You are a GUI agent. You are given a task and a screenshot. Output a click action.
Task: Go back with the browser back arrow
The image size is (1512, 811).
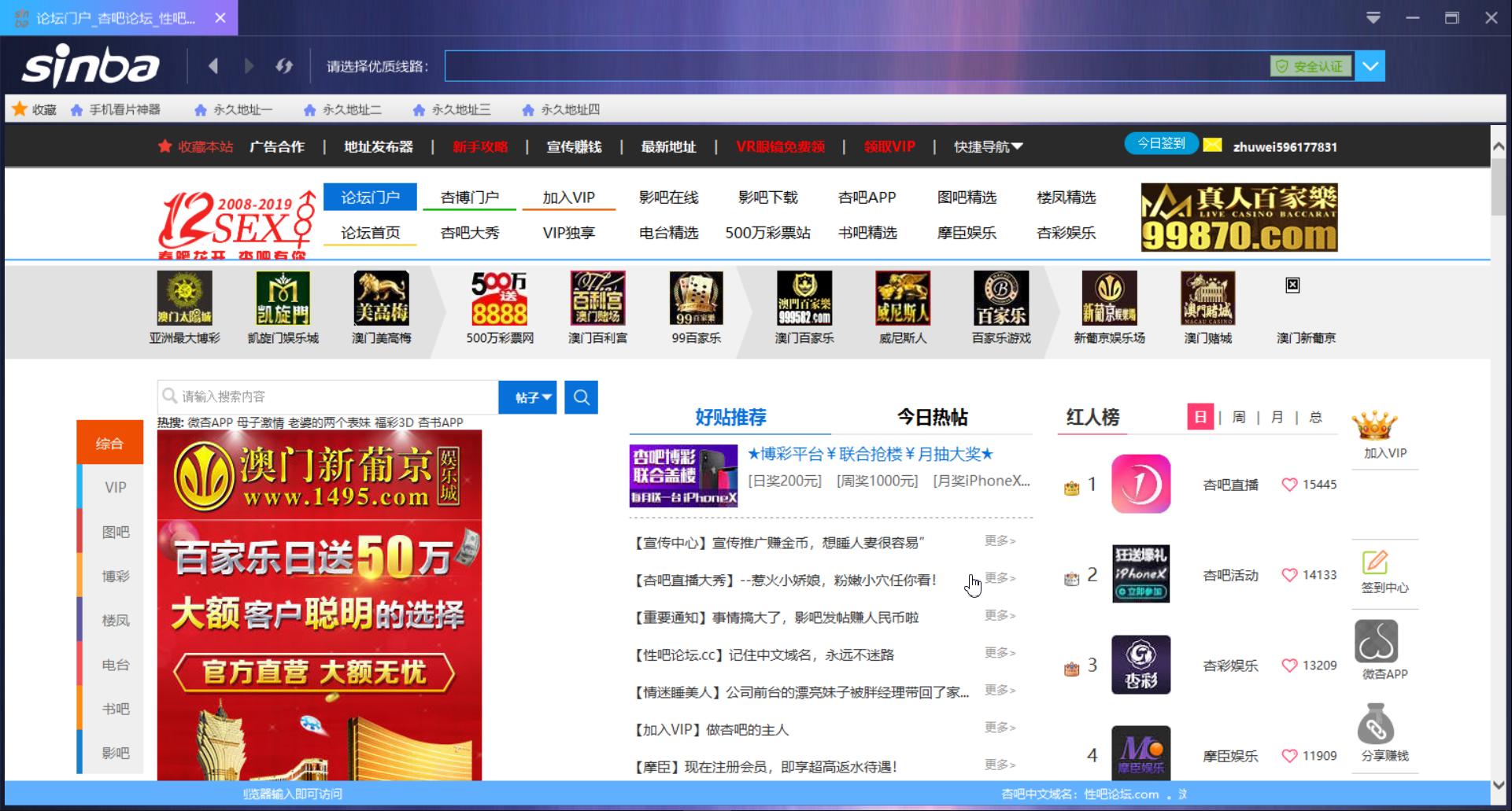pyautogui.click(x=213, y=66)
